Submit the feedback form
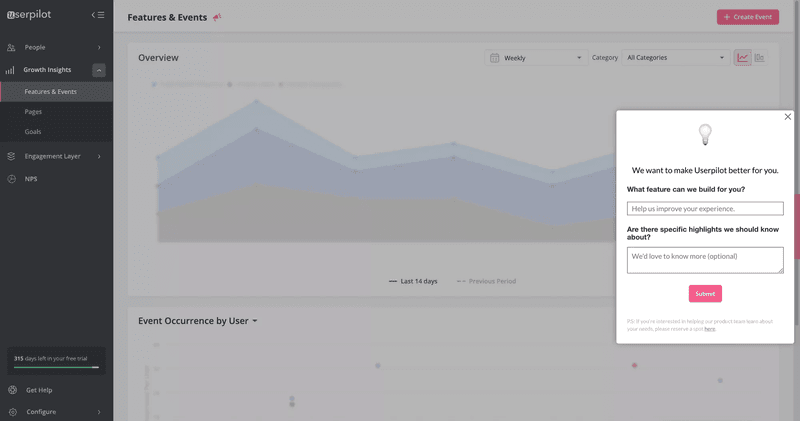Image resolution: width=800 pixels, height=421 pixels. coord(705,294)
